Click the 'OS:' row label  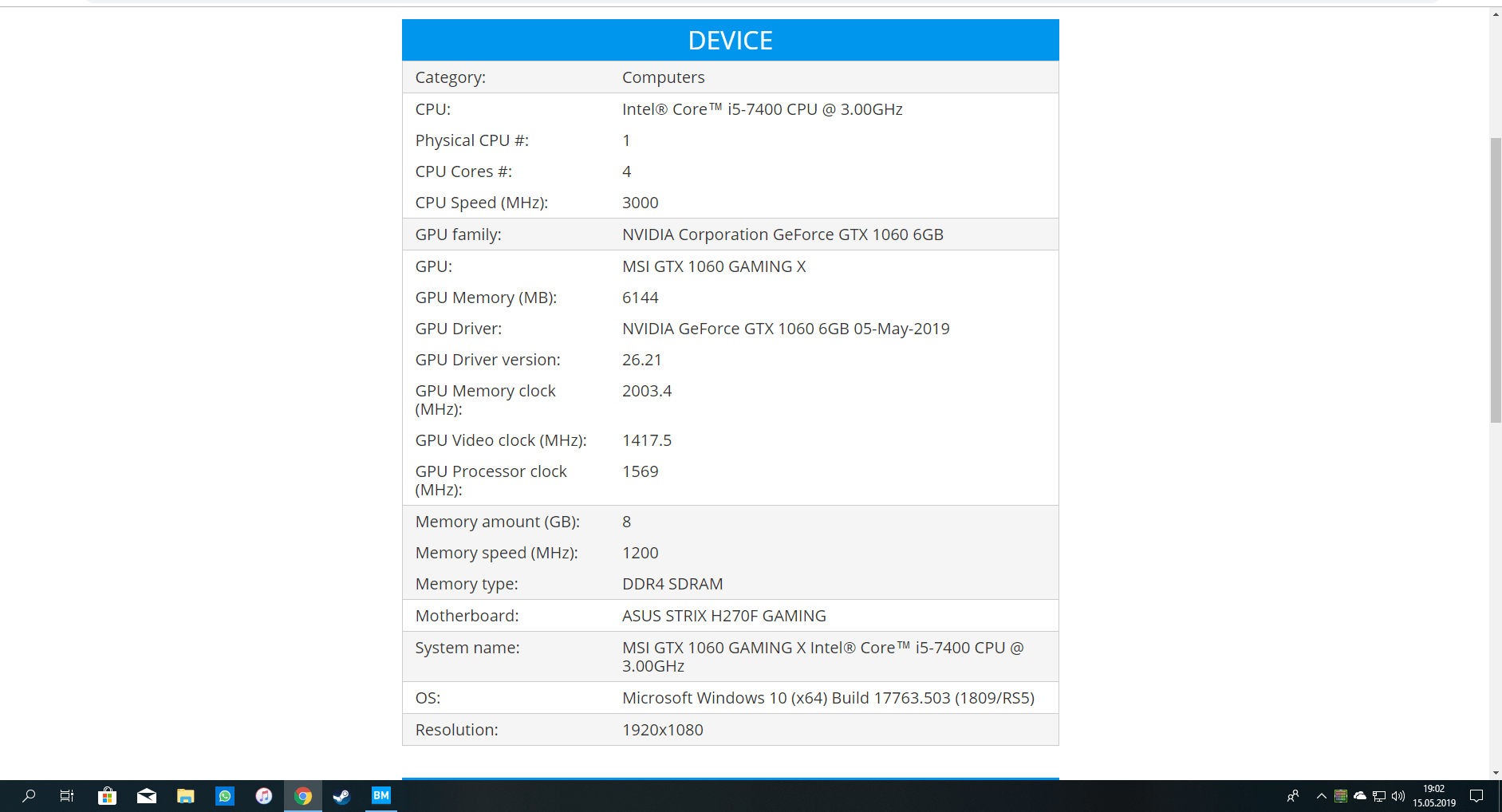[428, 698]
